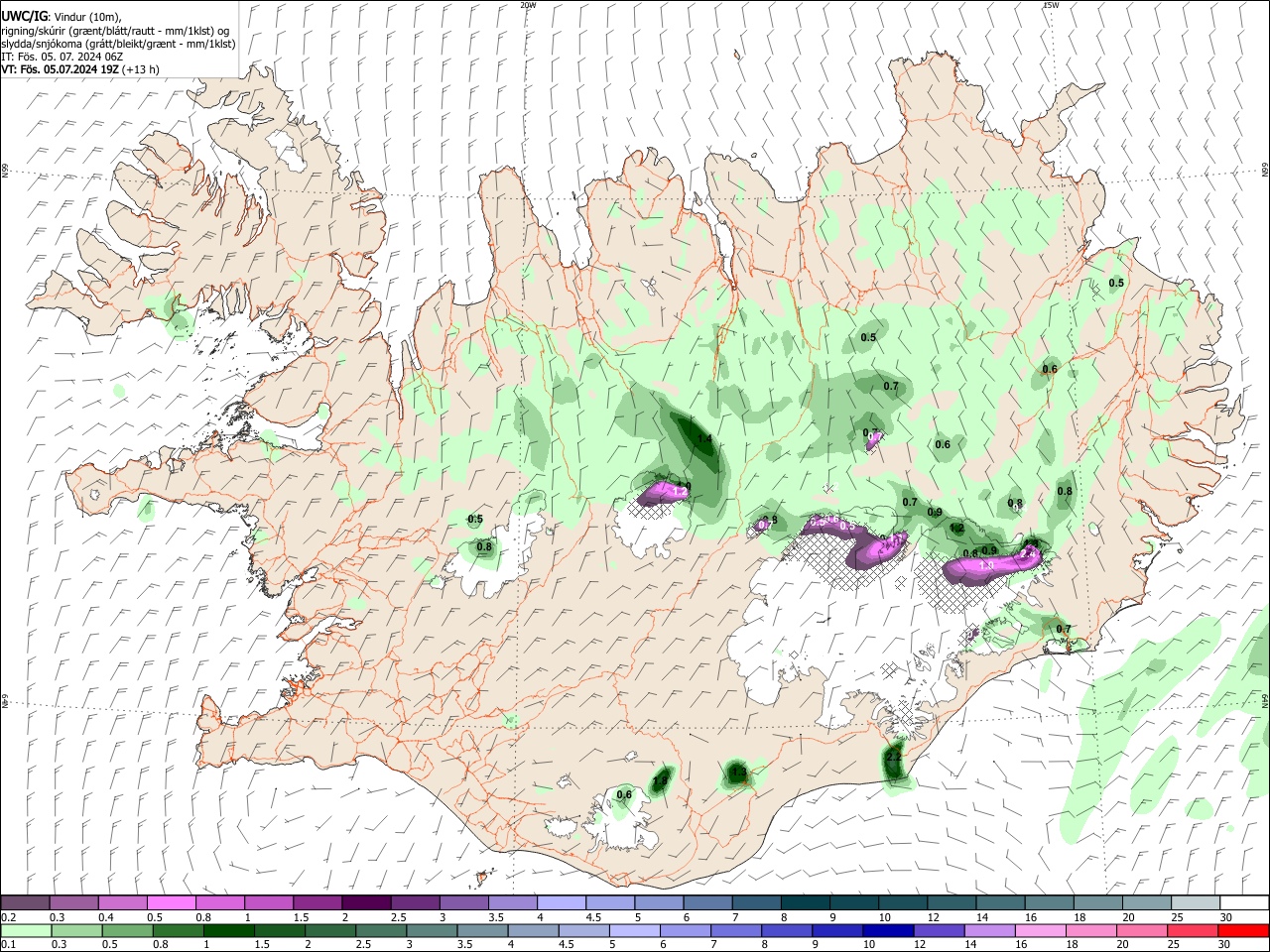Click the palest green 0.1–0.3 rain legend swatch
This screenshot has height=952, width=1270.
26,930
